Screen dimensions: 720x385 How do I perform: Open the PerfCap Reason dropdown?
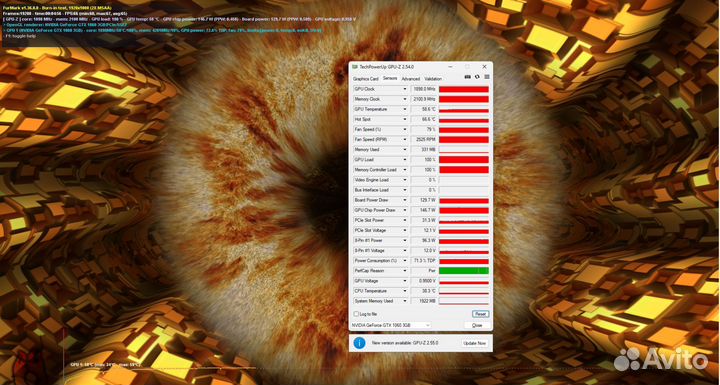coord(405,271)
